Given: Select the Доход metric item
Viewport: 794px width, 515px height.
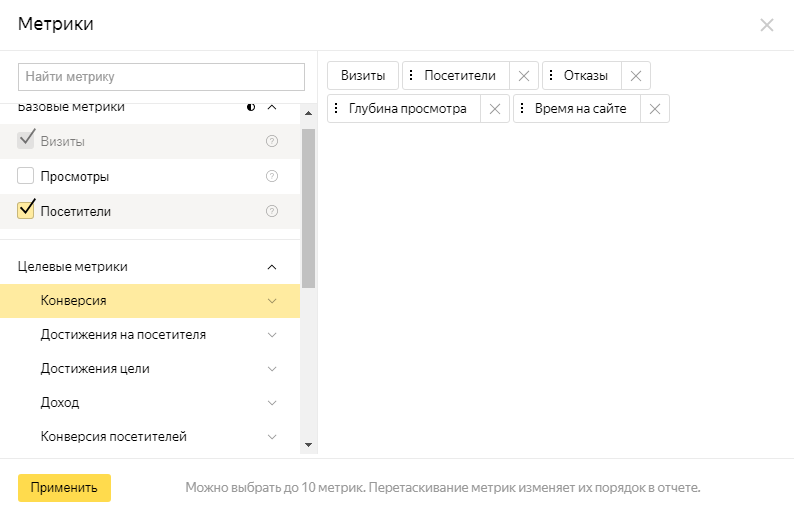Looking at the screenshot, I should click(x=60, y=403).
